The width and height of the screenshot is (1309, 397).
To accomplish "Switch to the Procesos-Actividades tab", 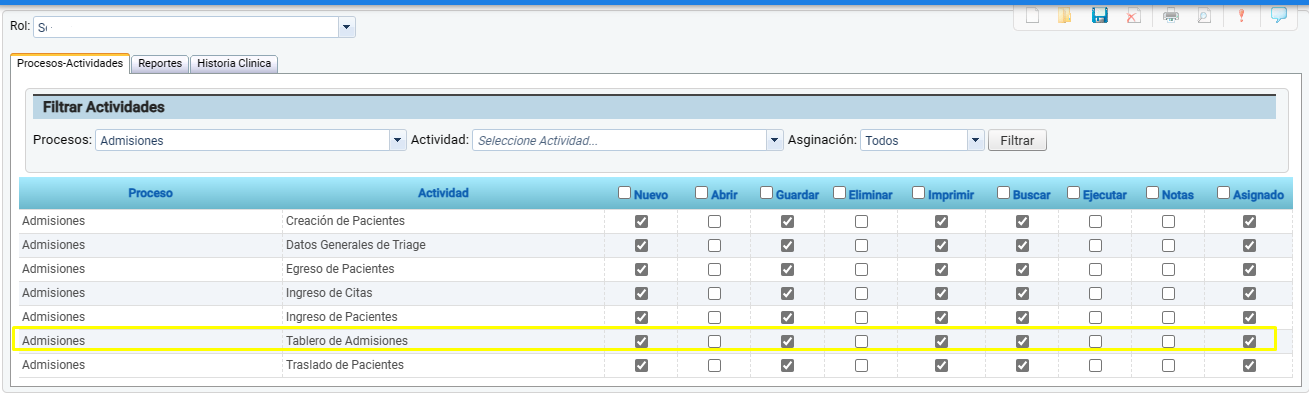I will (70, 63).
